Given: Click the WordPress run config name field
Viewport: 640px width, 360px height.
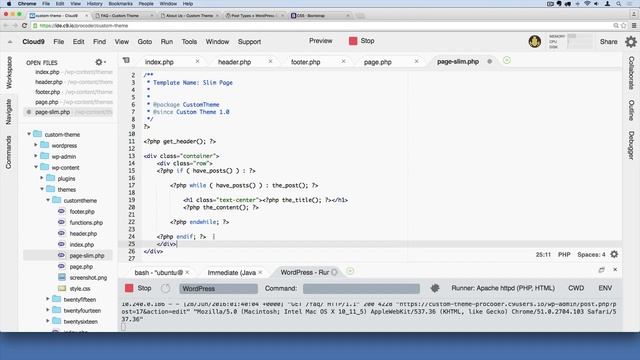Looking at the screenshot, I should click(218, 289).
